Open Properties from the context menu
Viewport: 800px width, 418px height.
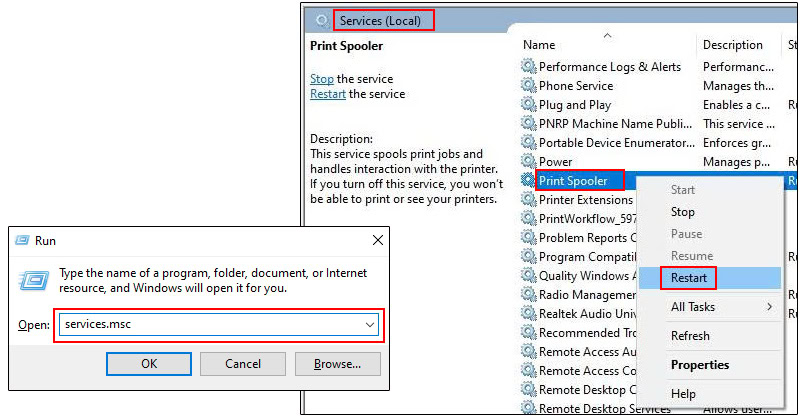(x=700, y=365)
